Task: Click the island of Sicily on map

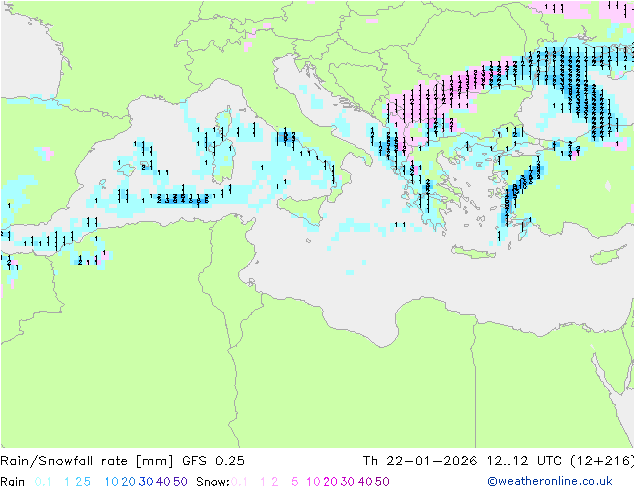Action: tap(301, 209)
